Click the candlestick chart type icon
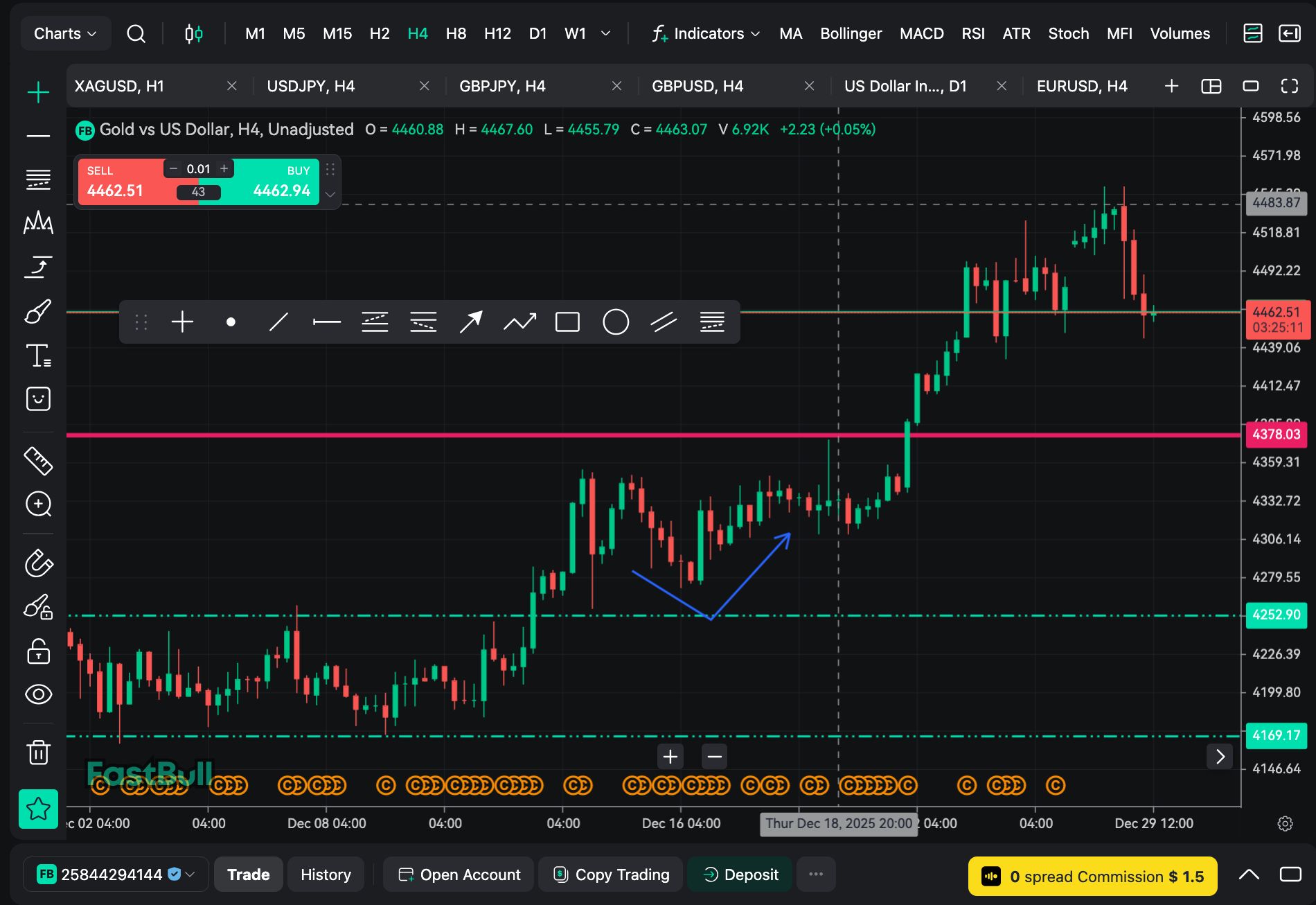1316x905 pixels. [x=194, y=34]
